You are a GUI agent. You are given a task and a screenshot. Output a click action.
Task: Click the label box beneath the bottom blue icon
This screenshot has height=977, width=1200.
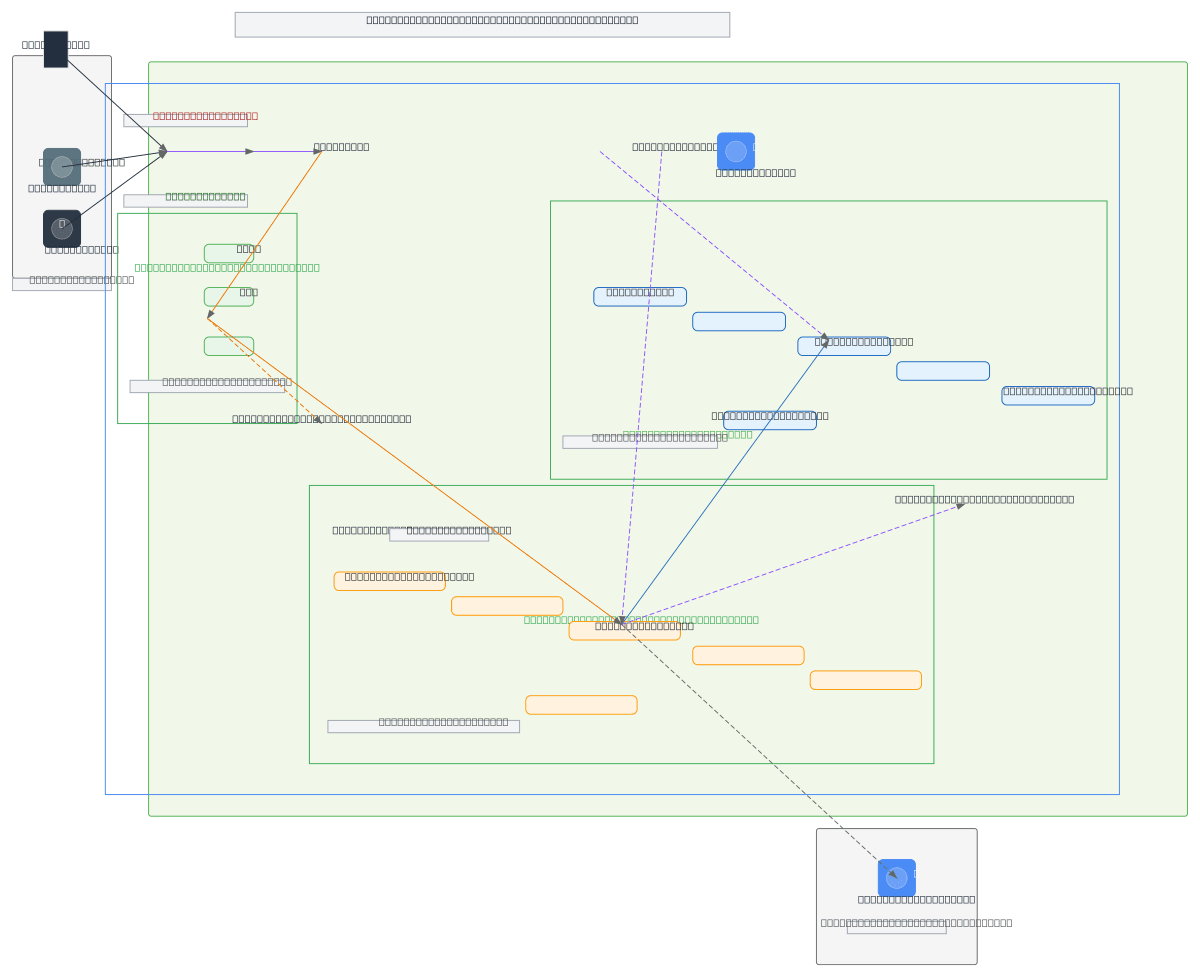(x=896, y=927)
